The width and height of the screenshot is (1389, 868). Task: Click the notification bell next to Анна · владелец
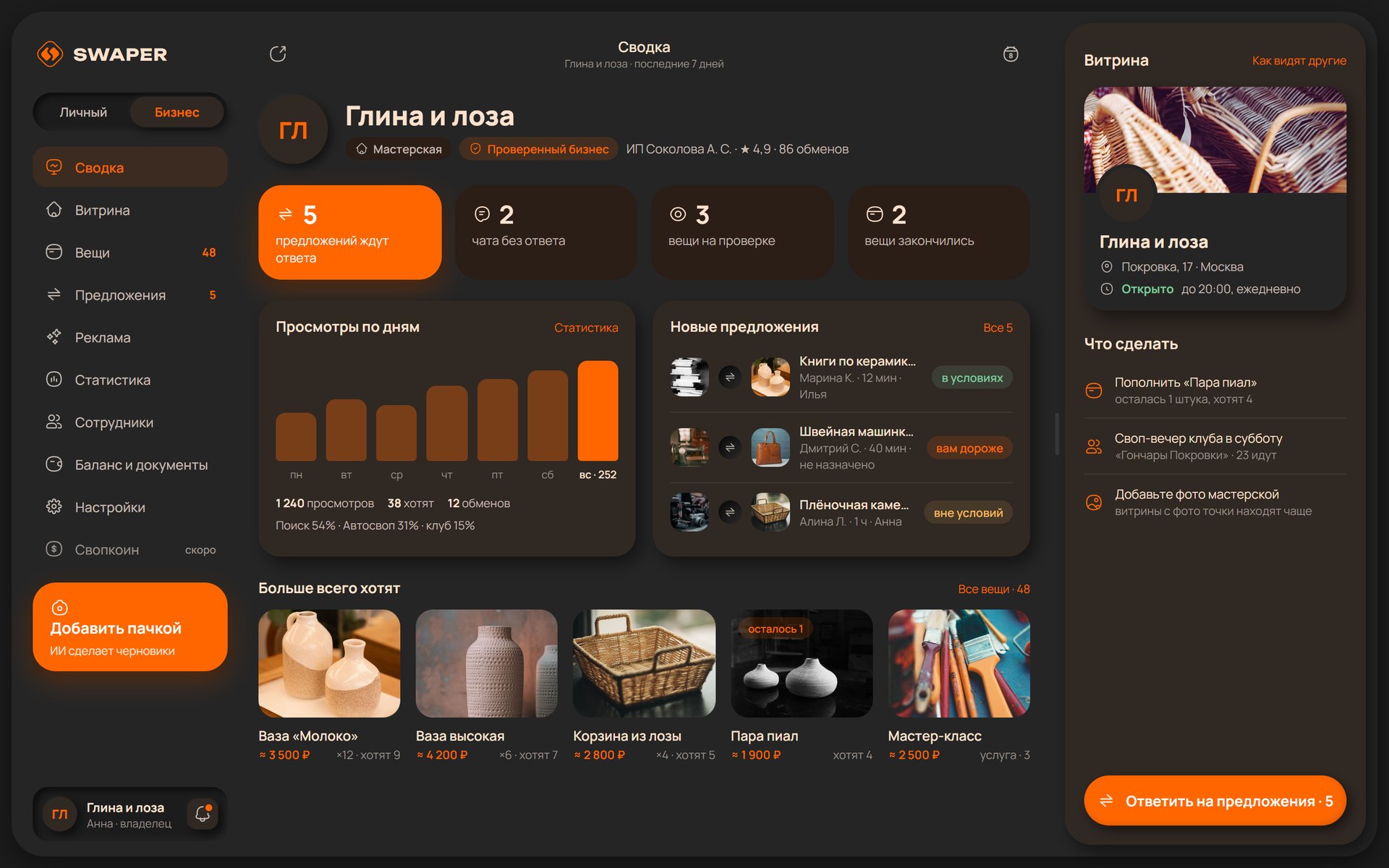(x=203, y=814)
